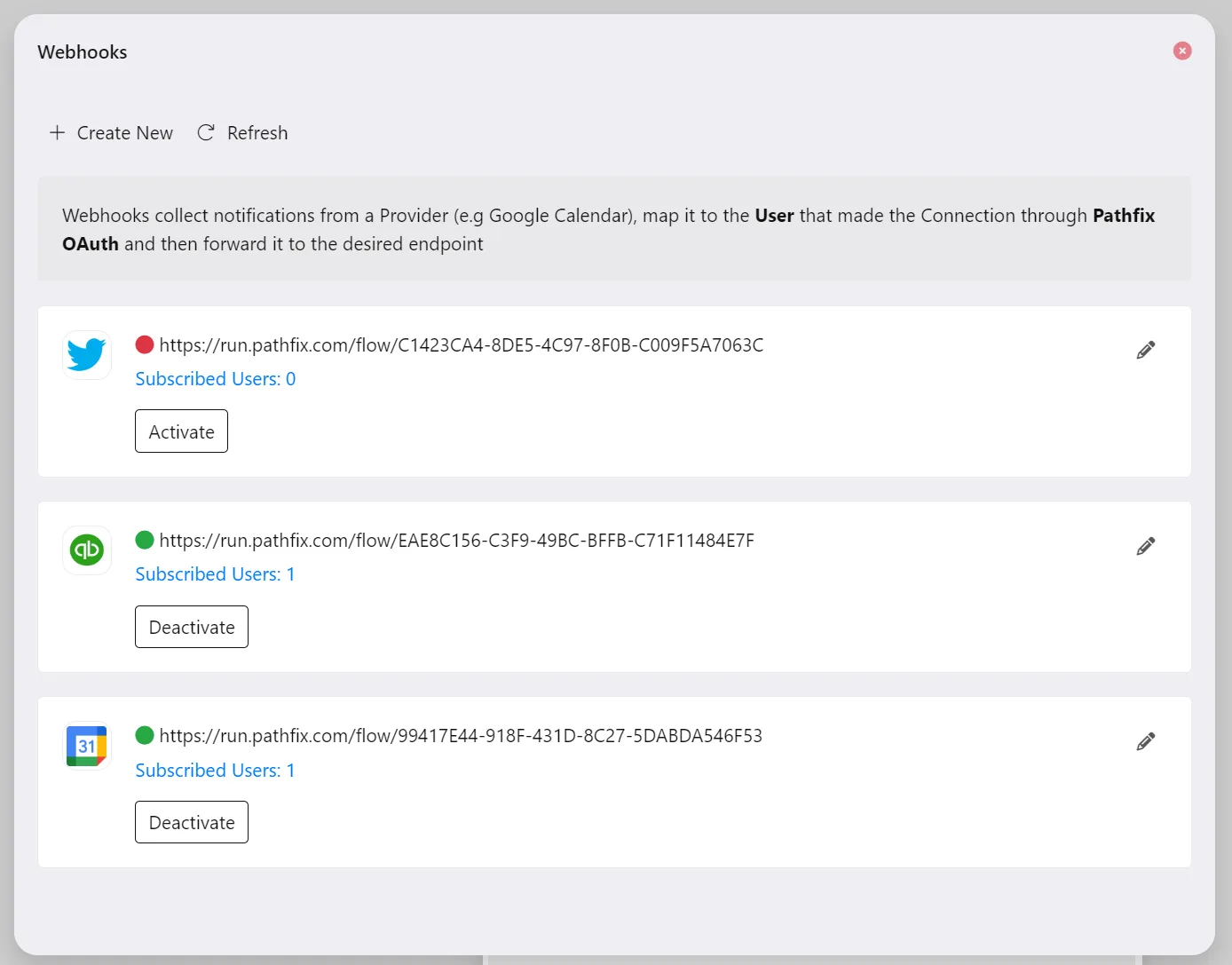
Task: Open Subscribed Users: 0 for Twitter webhook
Action: (x=216, y=379)
